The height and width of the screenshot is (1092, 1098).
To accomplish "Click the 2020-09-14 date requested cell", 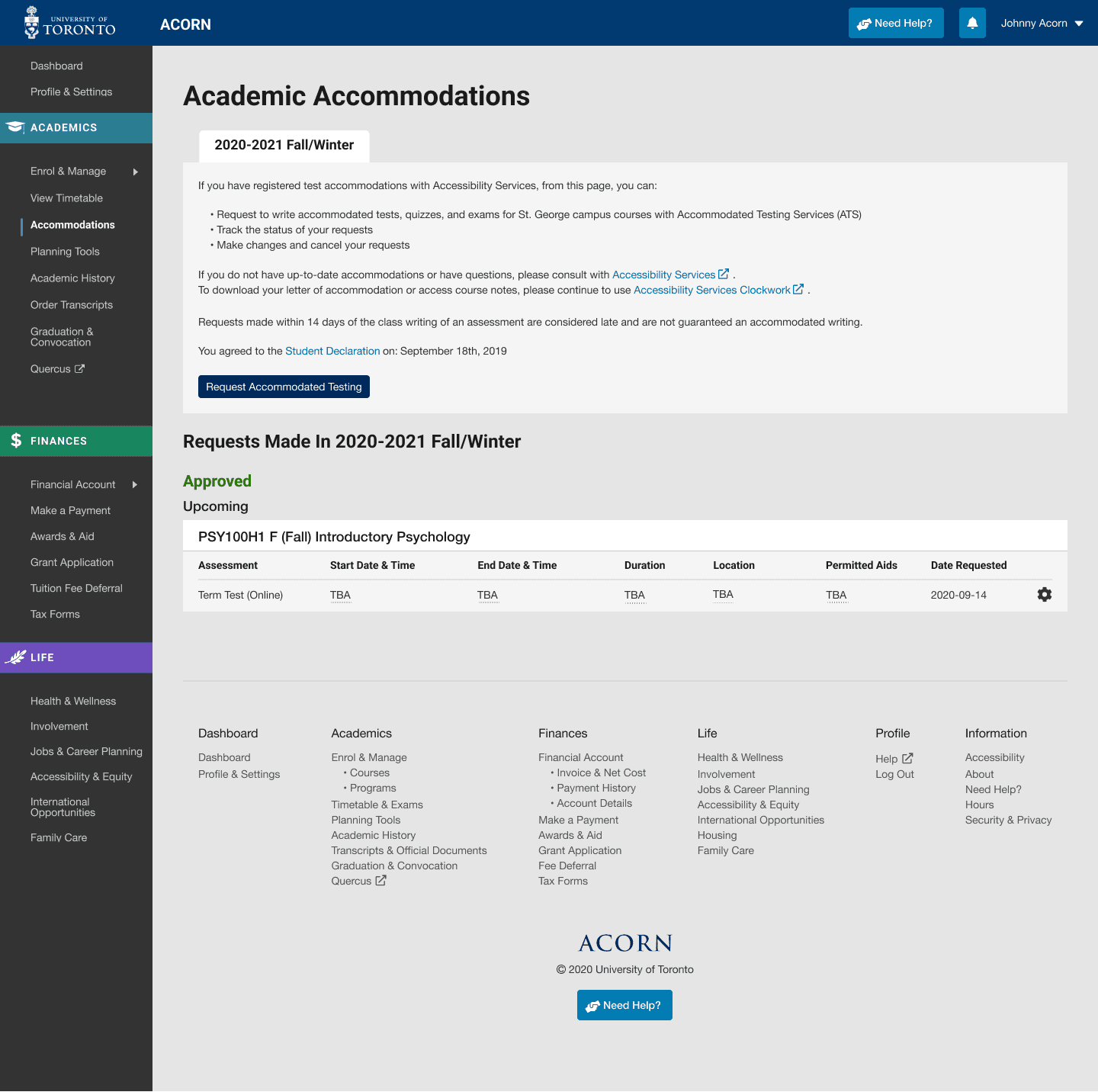I will point(958,595).
